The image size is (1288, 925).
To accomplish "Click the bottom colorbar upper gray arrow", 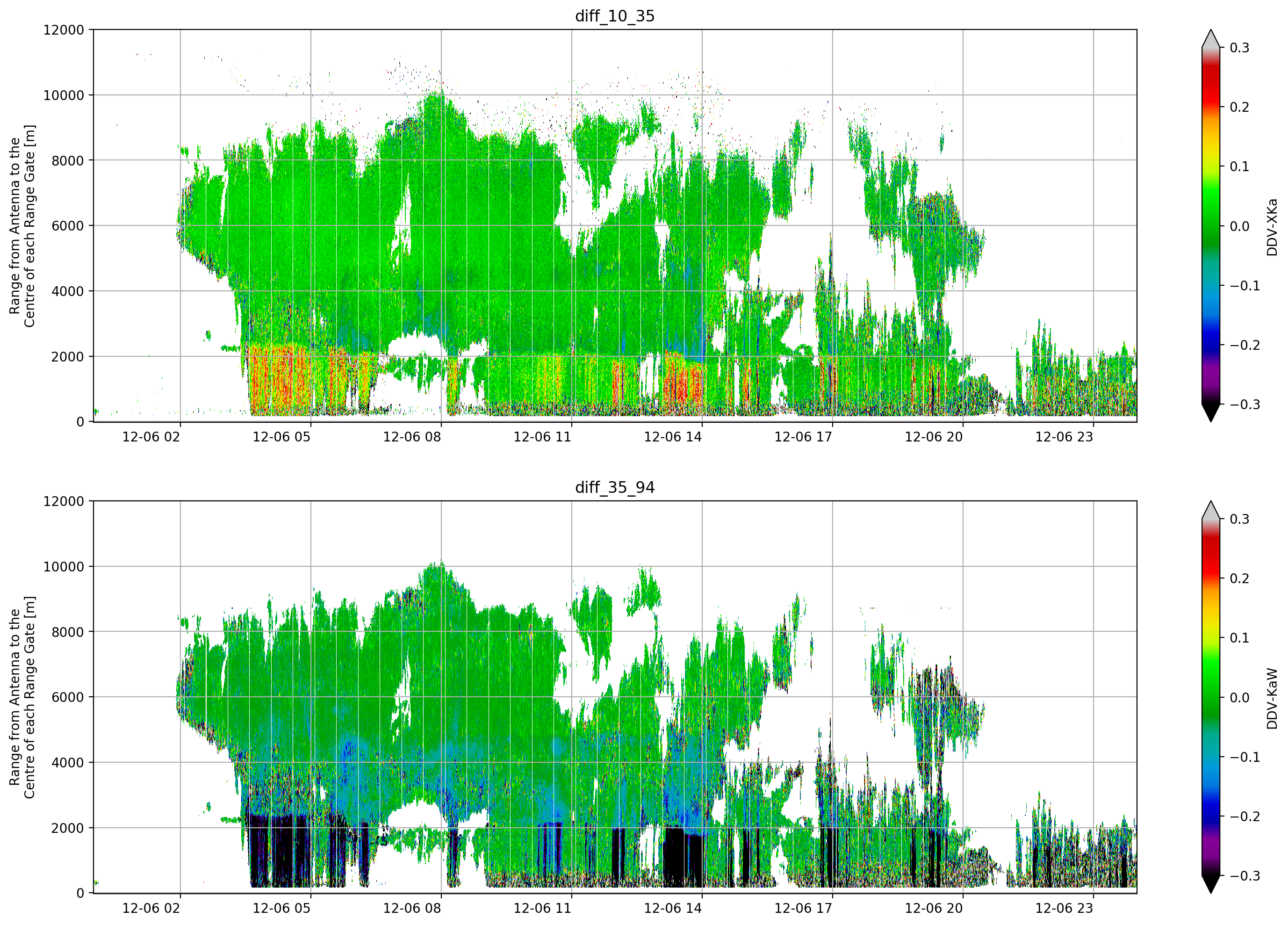I will coord(1211,510).
